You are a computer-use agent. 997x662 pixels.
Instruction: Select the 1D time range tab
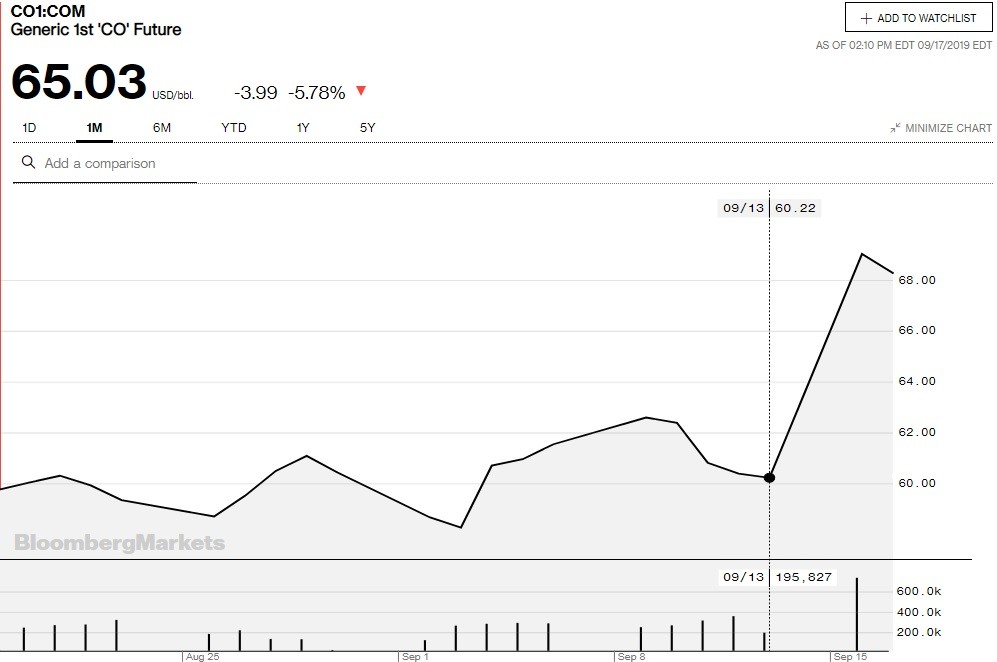(x=30, y=128)
